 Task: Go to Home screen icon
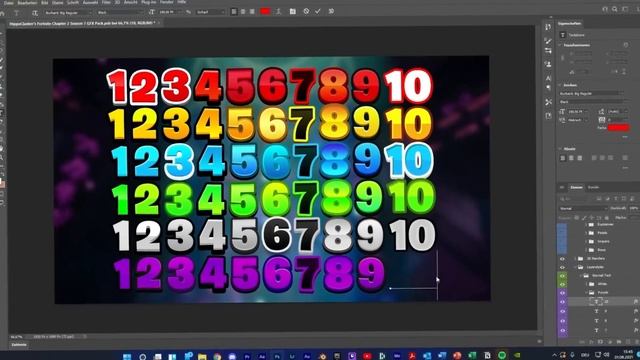tap(2, 13)
